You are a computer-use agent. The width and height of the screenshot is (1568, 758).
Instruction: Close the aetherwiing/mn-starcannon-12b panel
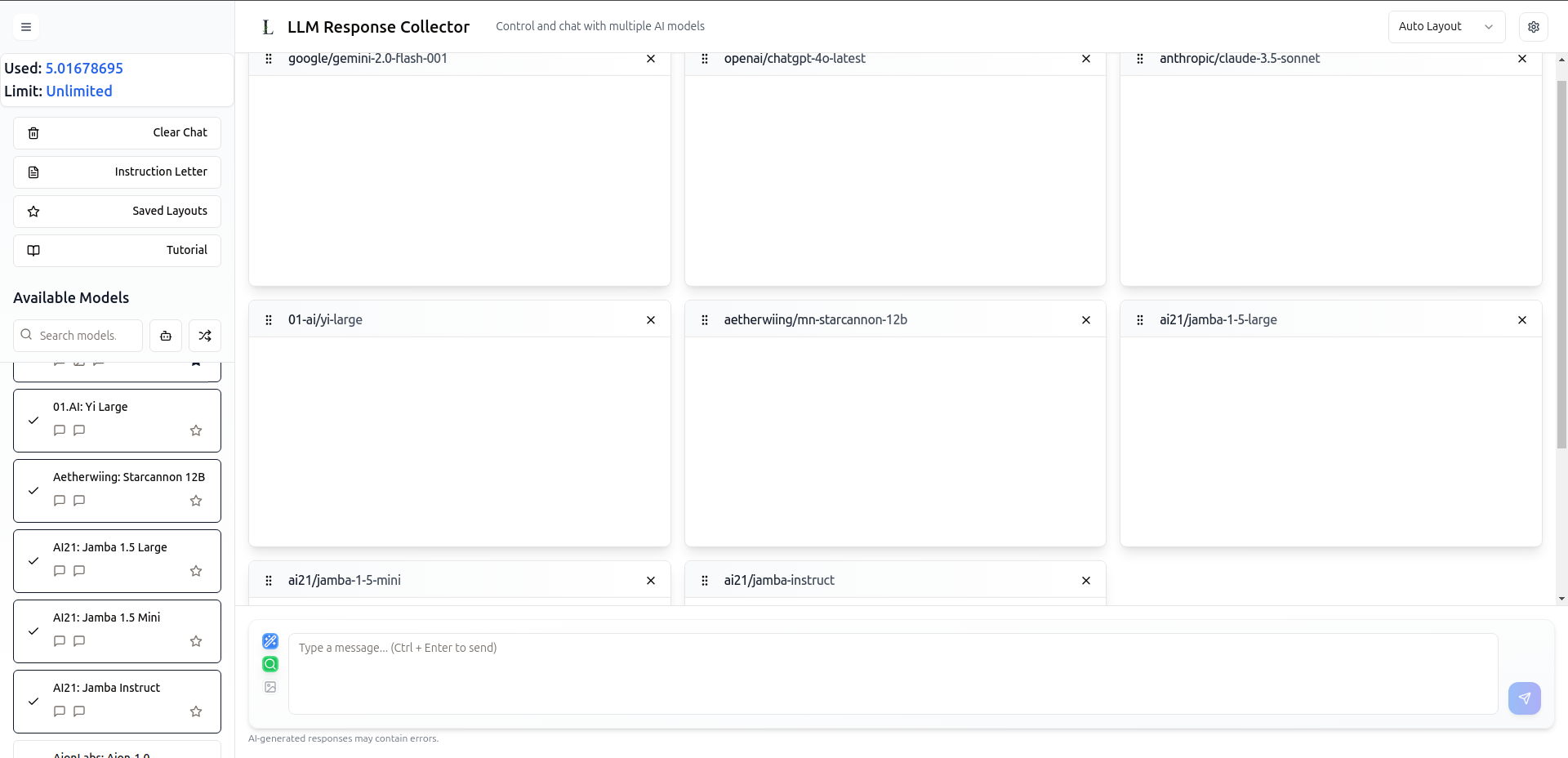click(x=1086, y=320)
